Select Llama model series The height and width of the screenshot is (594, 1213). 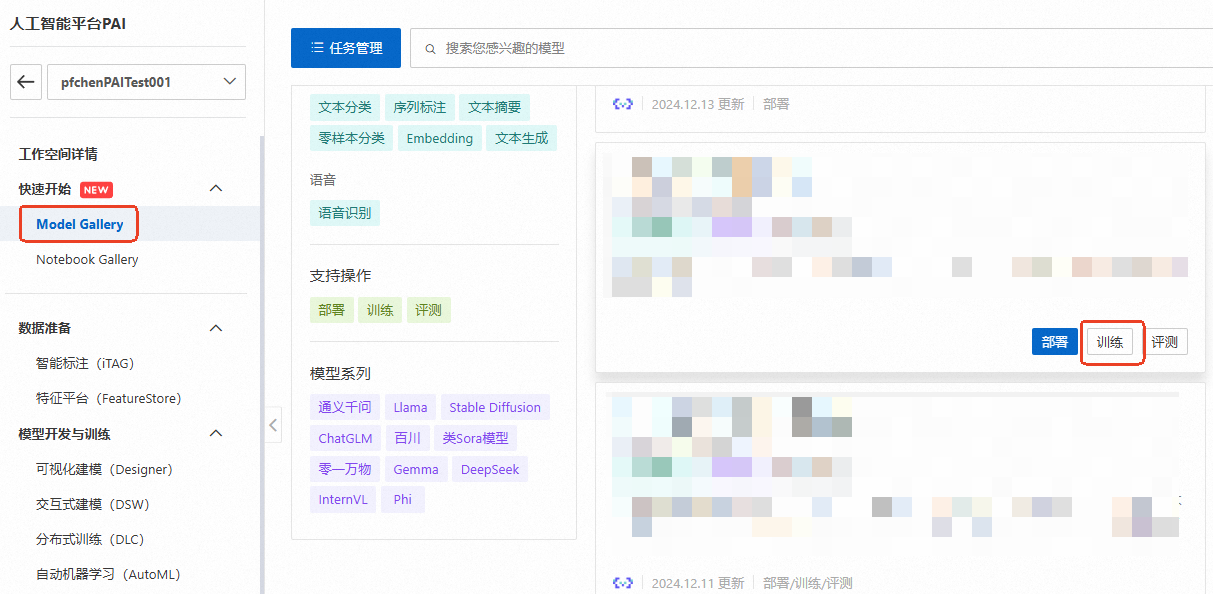(x=410, y=407)
